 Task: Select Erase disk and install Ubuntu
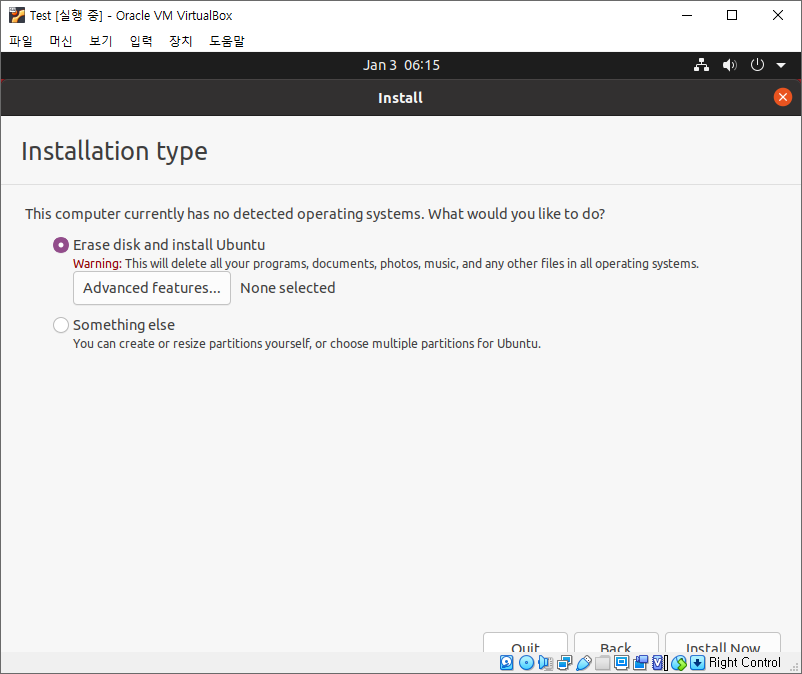point(61,245)
